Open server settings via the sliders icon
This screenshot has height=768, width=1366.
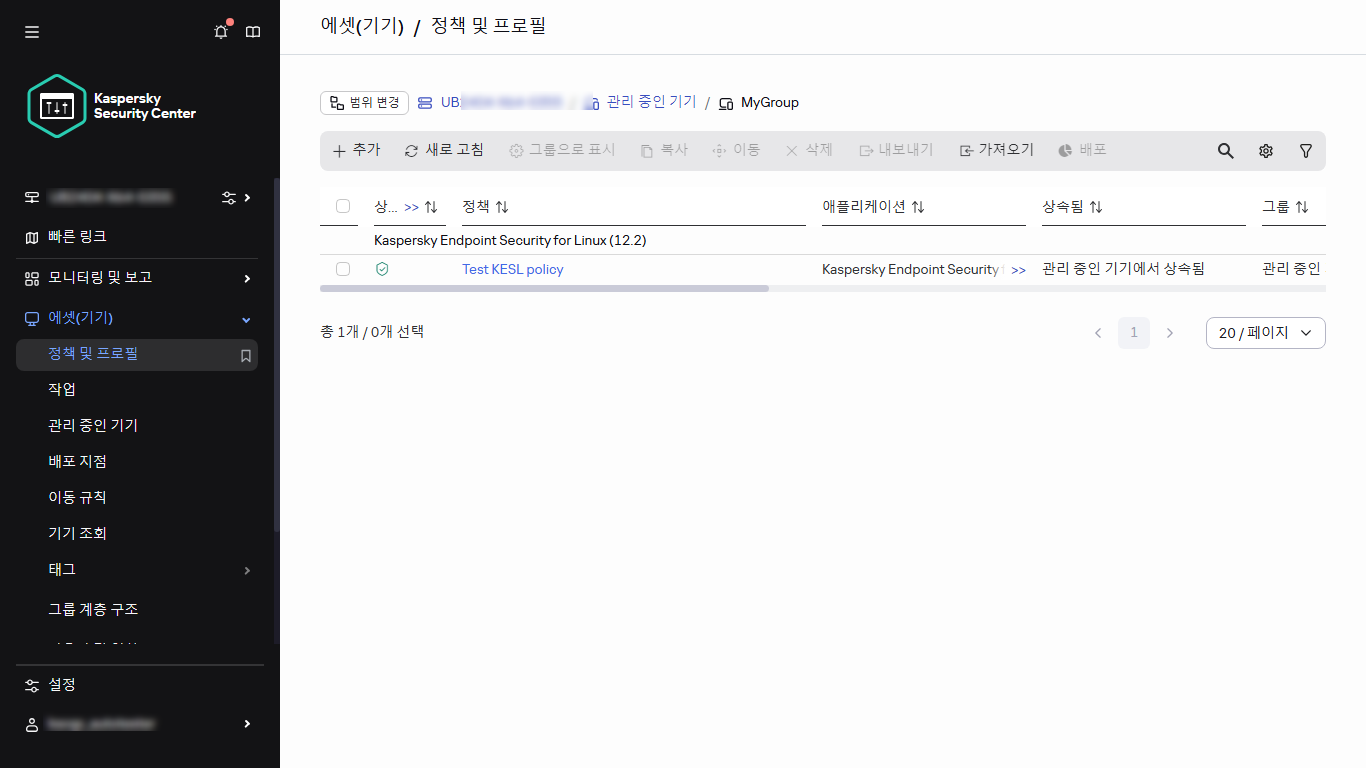[x=228, y=197]
